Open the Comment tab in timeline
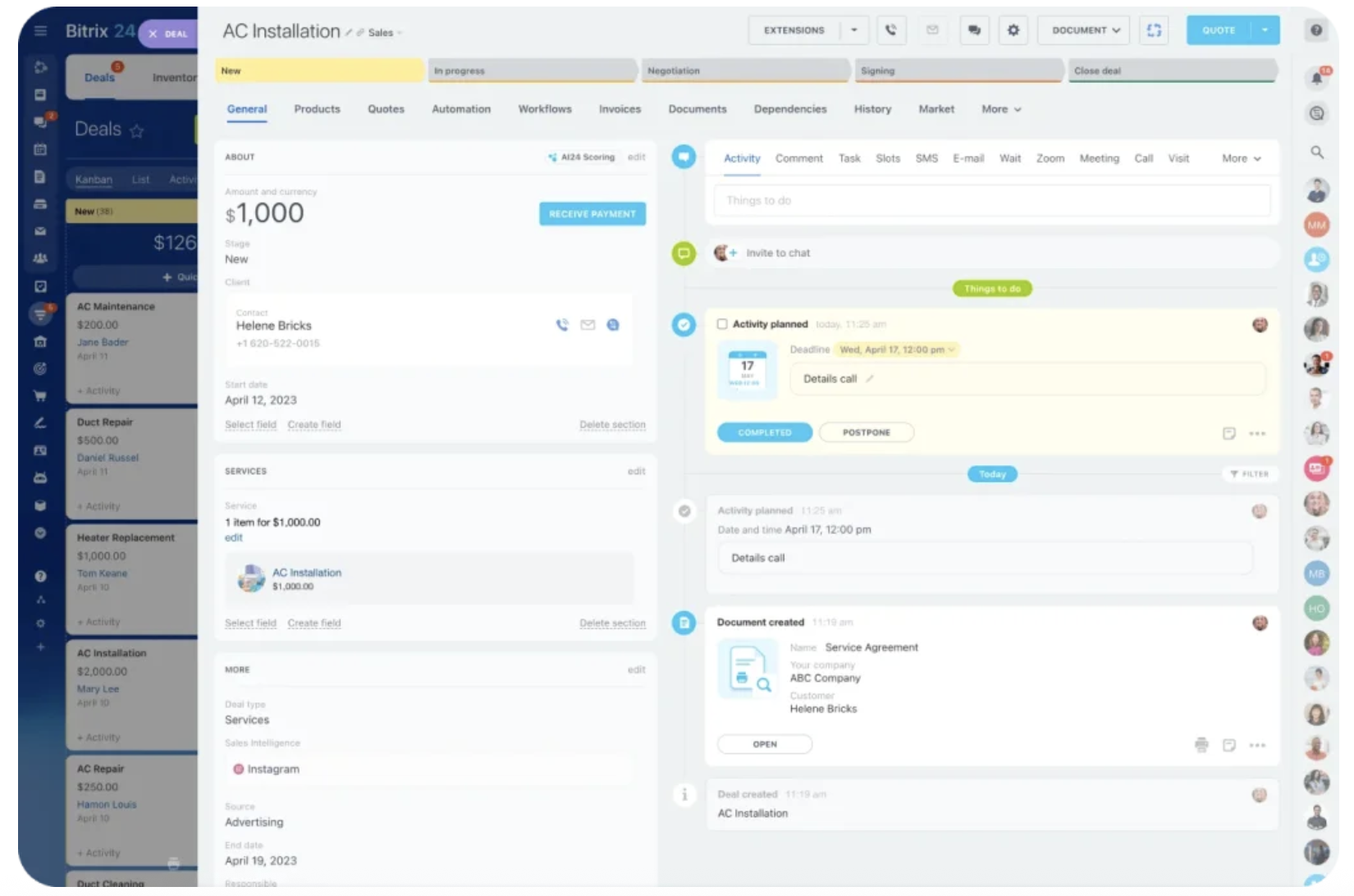Screen dimensions: 1354x896 click(798, 158)
